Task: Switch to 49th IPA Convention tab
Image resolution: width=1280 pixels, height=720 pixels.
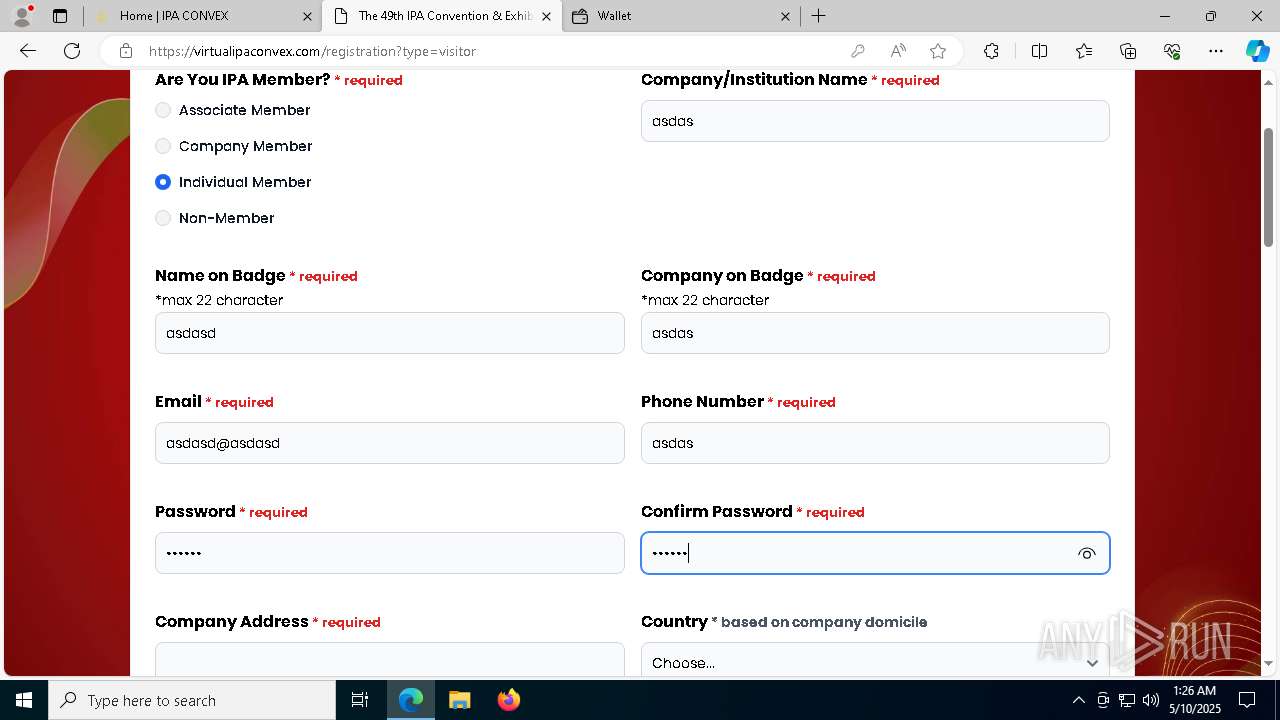Action: 441,16
